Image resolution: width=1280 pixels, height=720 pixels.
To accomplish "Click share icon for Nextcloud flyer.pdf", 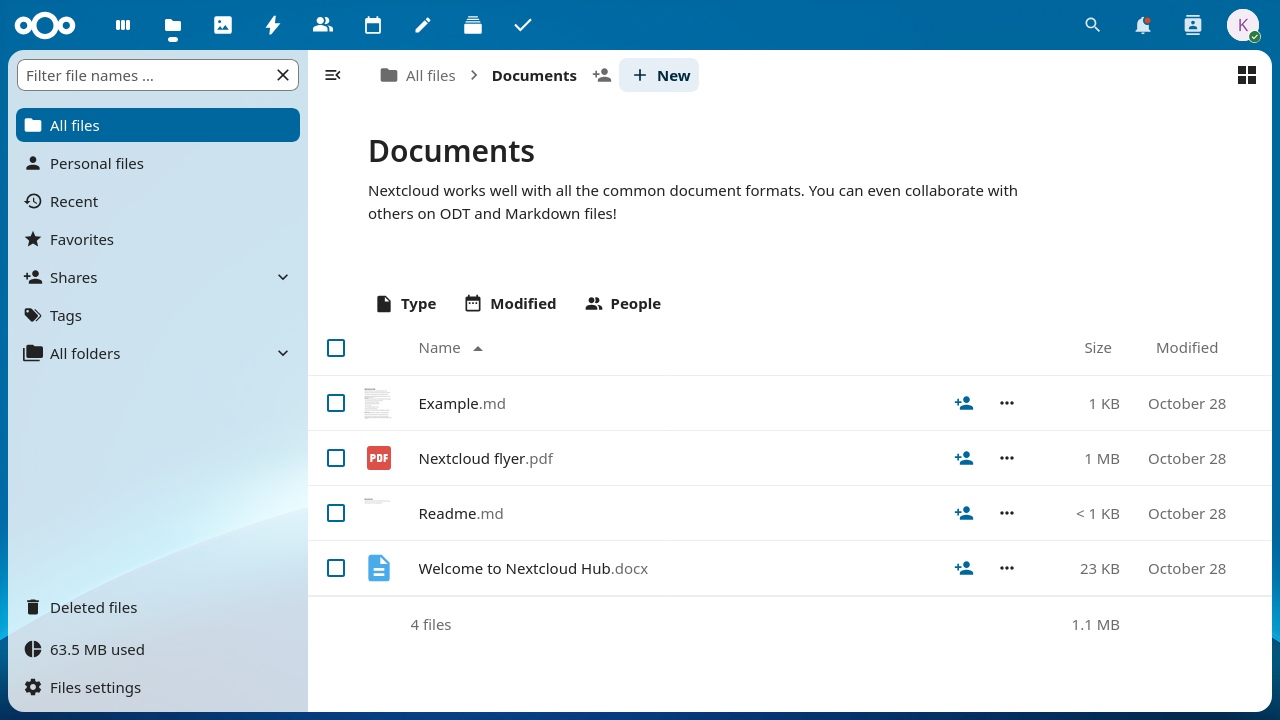I will coord(963,458).
